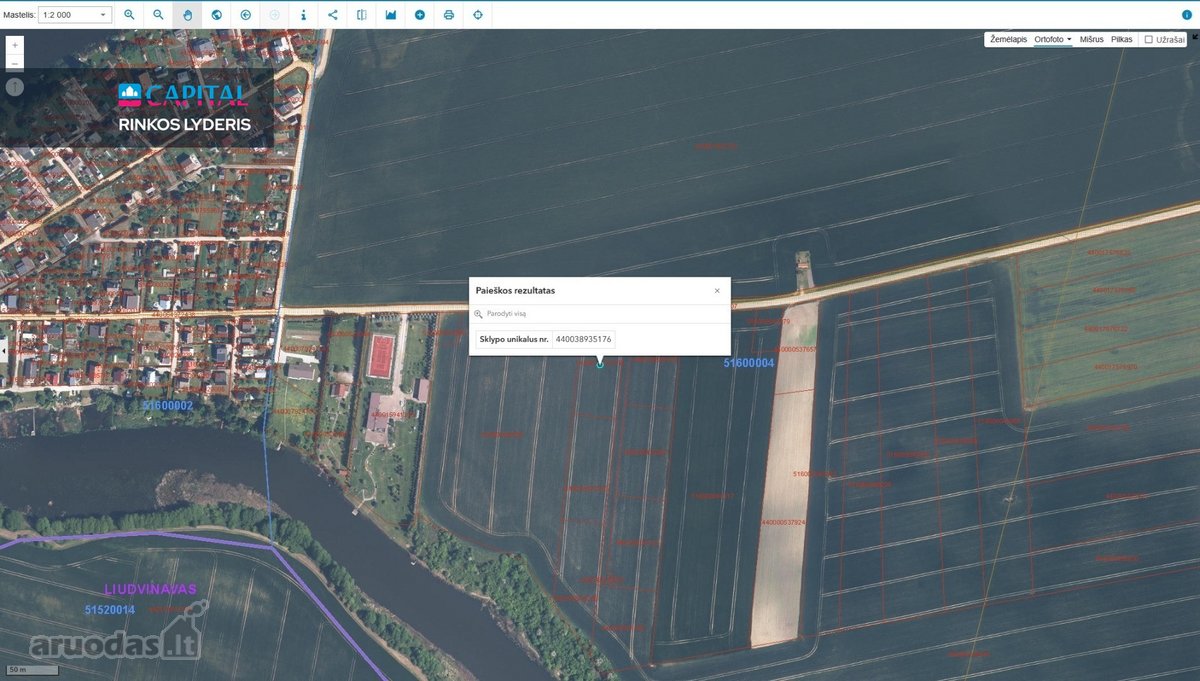Click the crosshair locate tool
Screen dimensions: 1200x681
click(x=478, y=15)
